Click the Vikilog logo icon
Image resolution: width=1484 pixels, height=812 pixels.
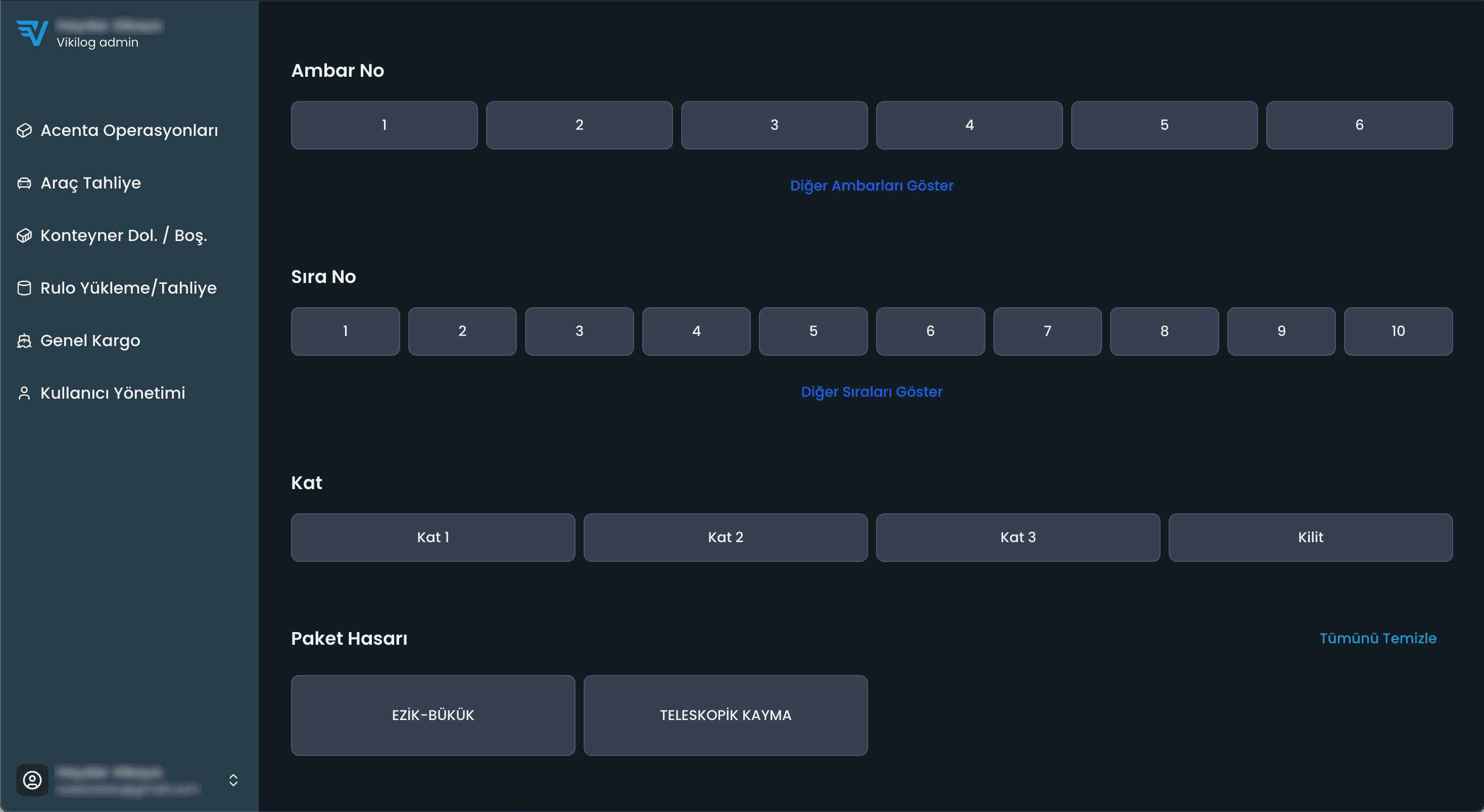pyautogui.click(x=32, y=33)
